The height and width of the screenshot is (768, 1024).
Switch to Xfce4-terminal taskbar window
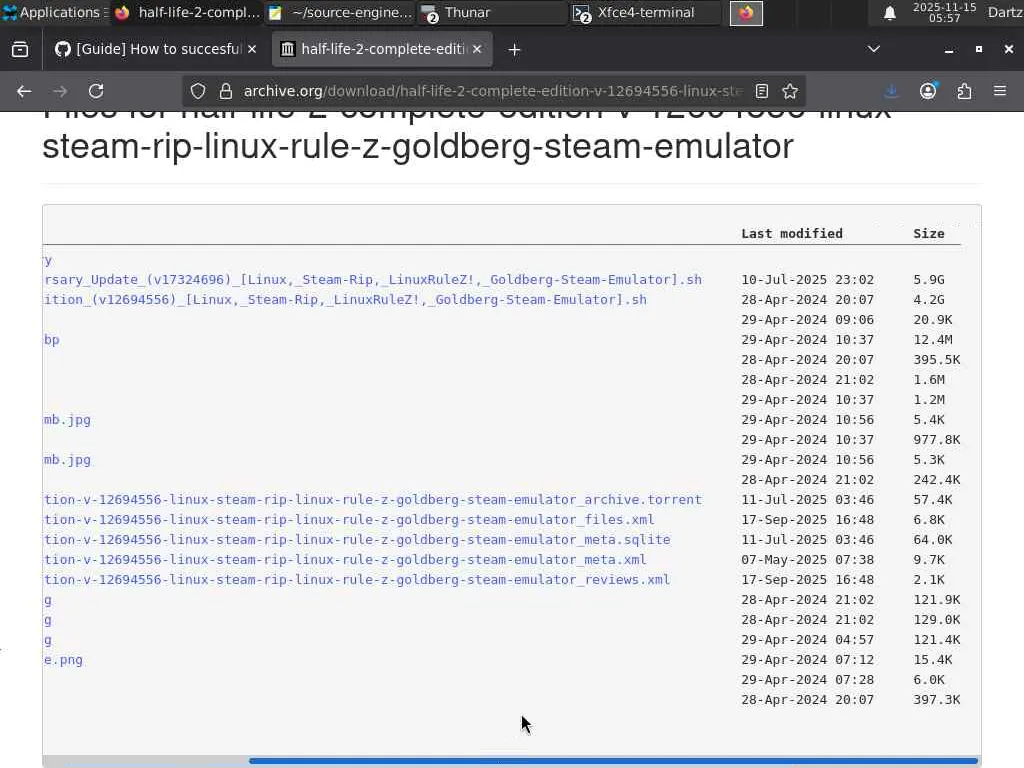click(645, 12)
